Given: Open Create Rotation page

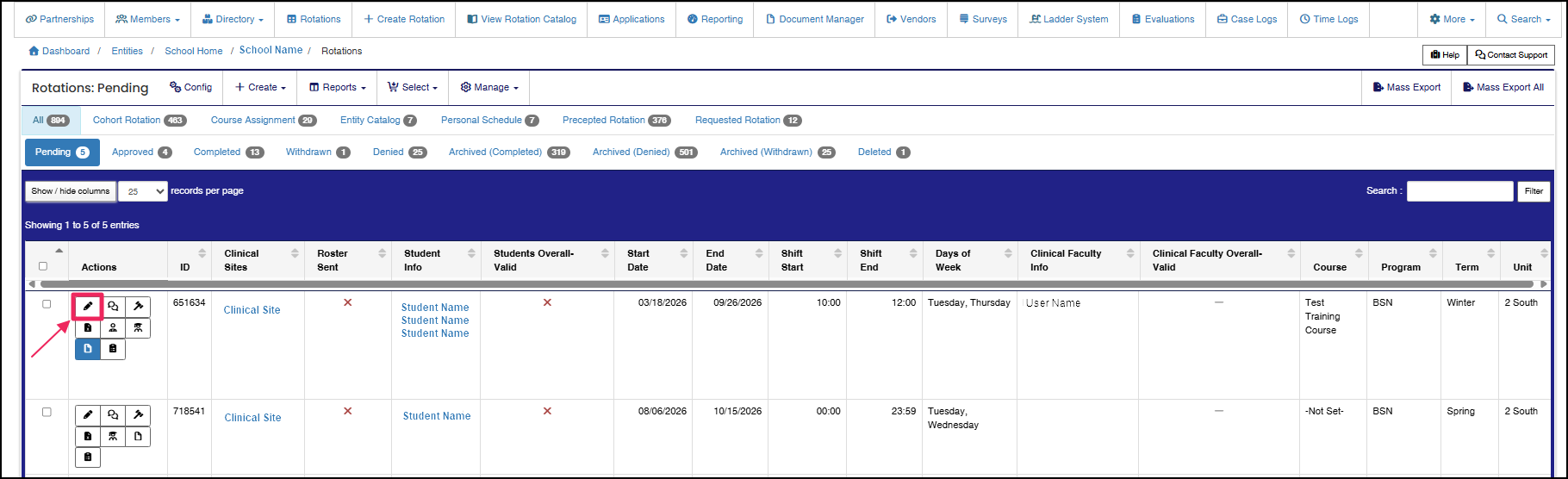Looking at the screenshot, I should tap(404, 19).
